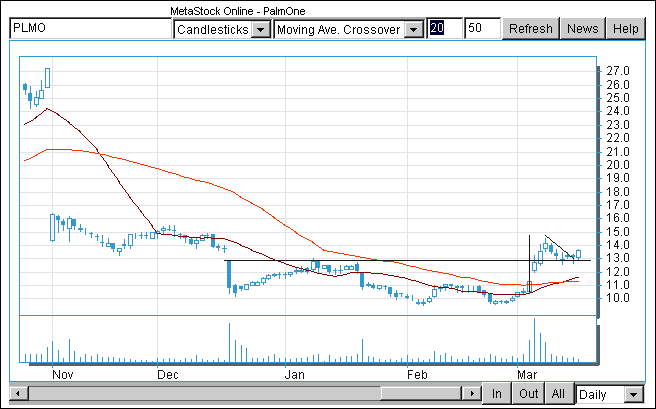Click the Jan label on the date axis
The height and width of the screenshot is (409, 656).
pos(295,374)
